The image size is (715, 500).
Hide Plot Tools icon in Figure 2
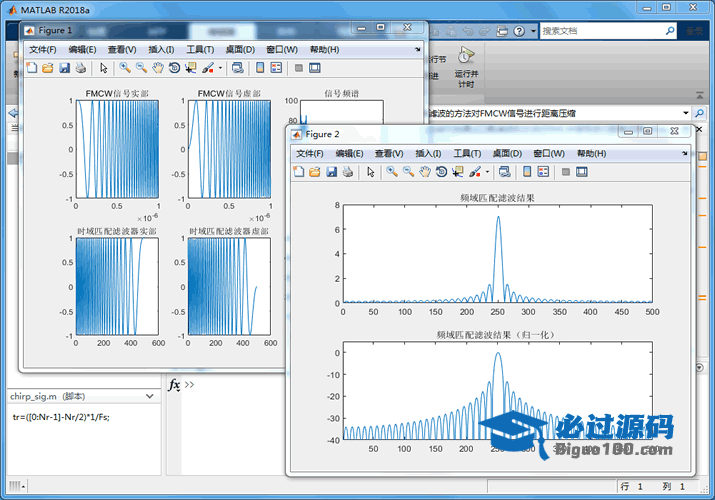click(566, 172)
